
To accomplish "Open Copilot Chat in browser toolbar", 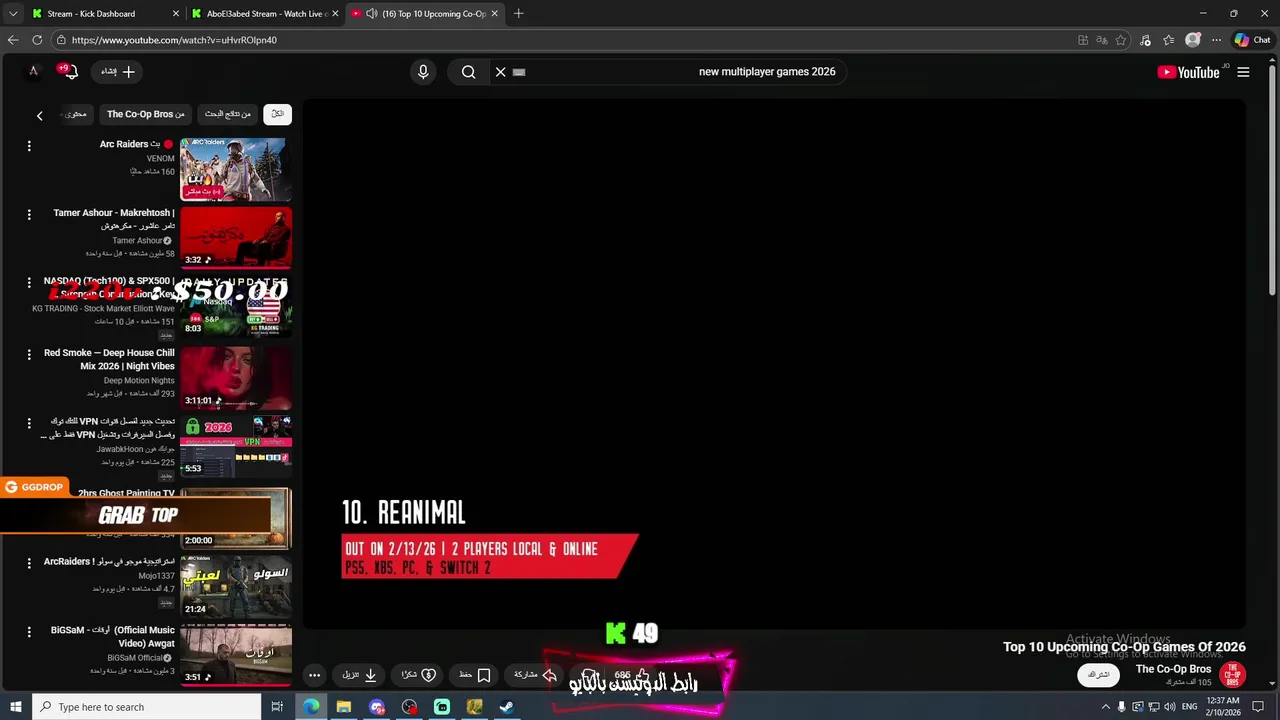I will 1252,40.
